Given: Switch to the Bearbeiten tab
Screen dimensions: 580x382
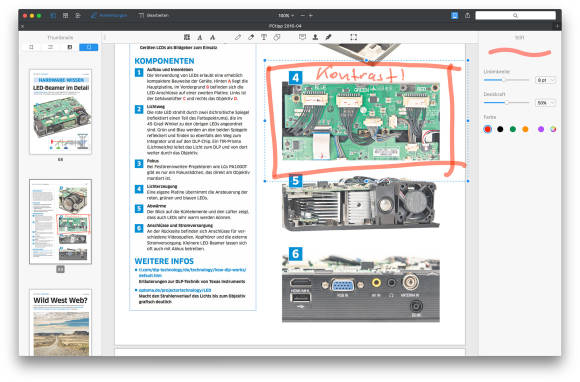Looking at the screenshot, I should [154, 15].
